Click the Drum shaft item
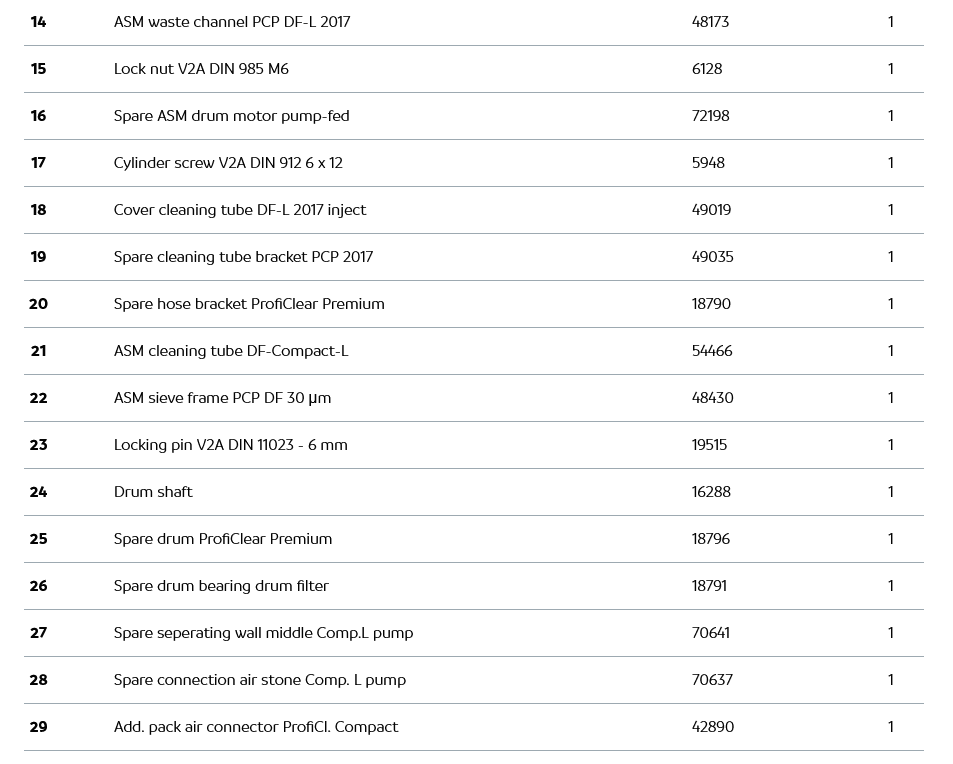 (x=153, y=492)
